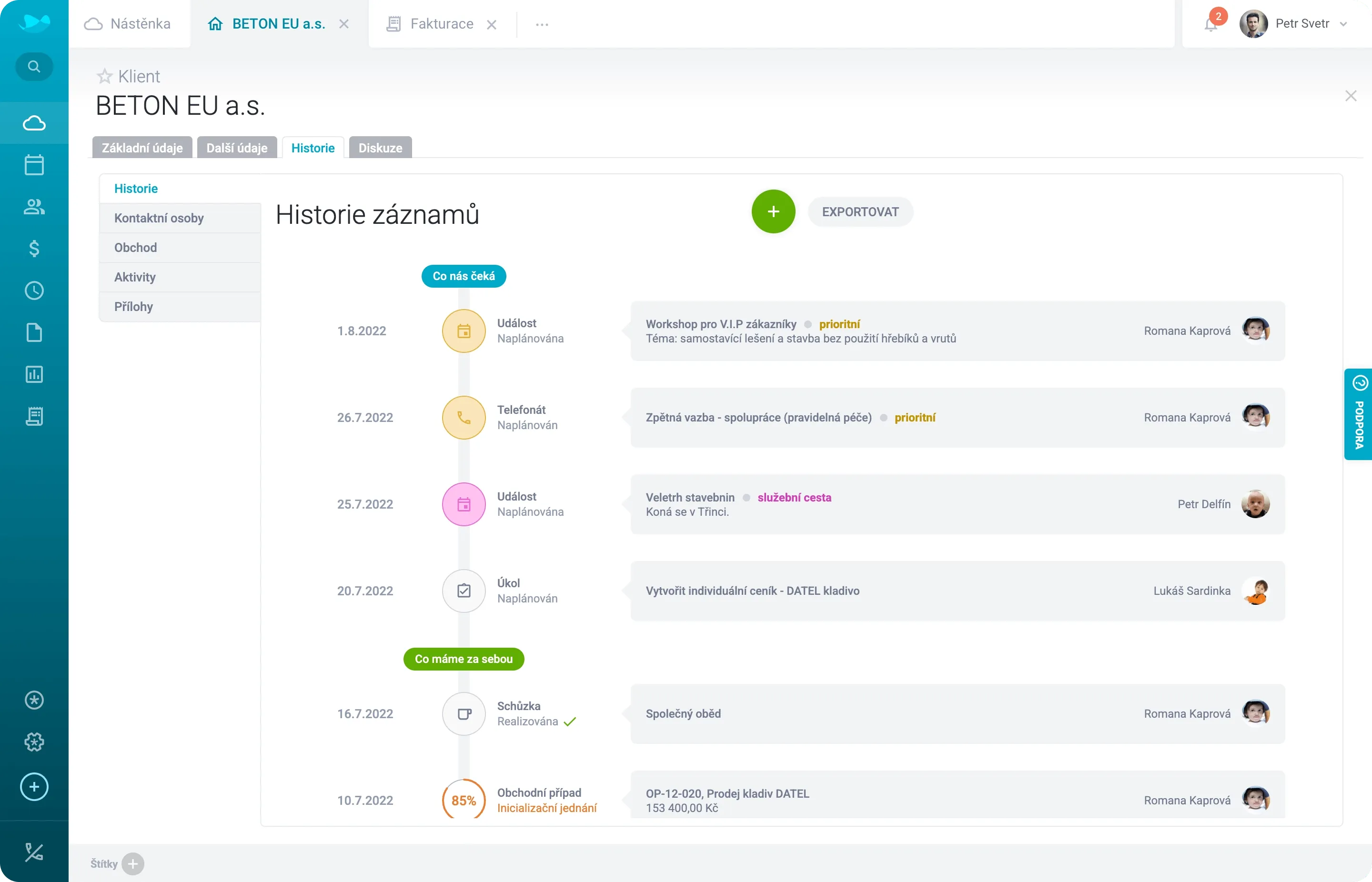Open the bar chart reports icon

coord(34,374)
